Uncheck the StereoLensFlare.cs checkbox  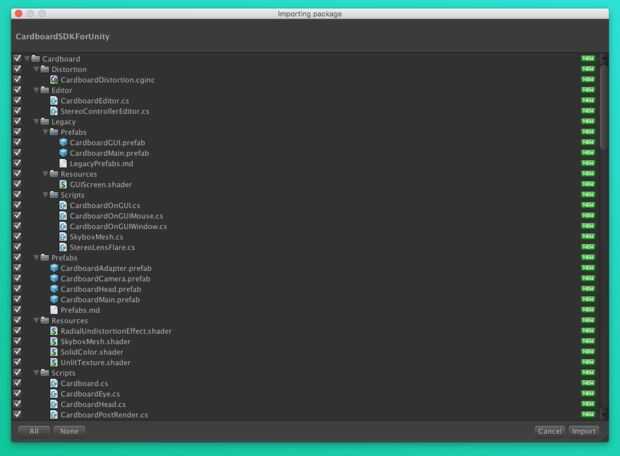click(x=17, y=247)
